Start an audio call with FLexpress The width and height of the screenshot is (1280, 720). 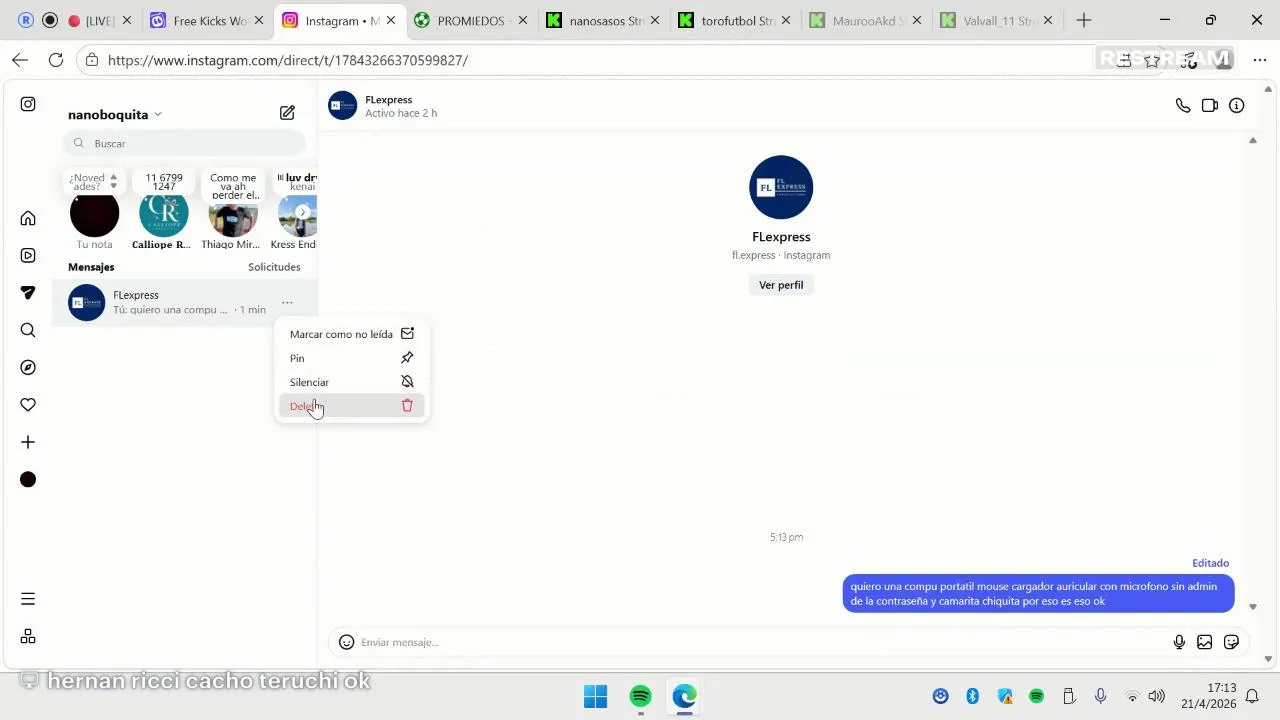1183,105
